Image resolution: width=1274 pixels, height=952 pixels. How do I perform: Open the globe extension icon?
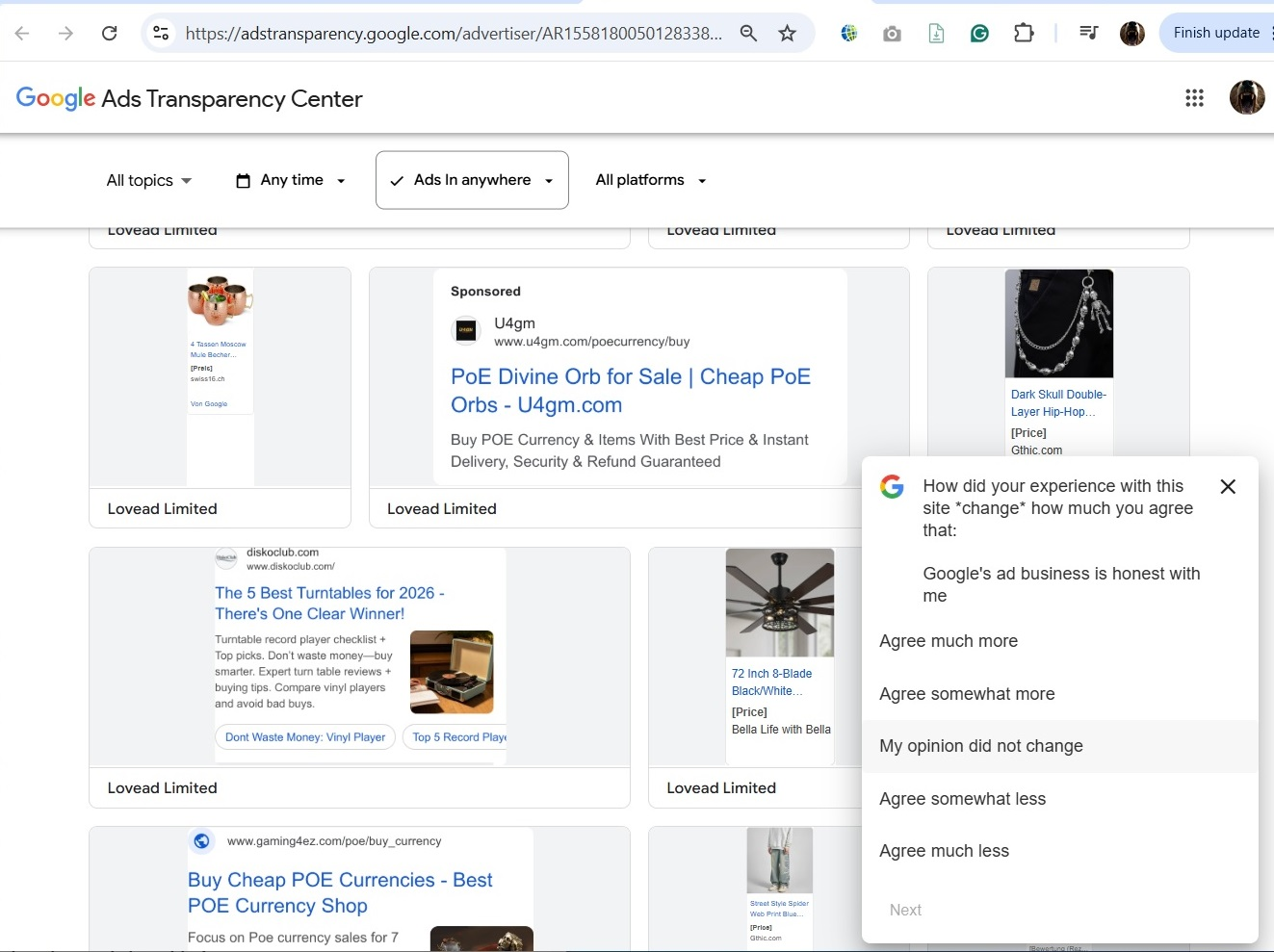pyautogui.click(x=848, y=34)
